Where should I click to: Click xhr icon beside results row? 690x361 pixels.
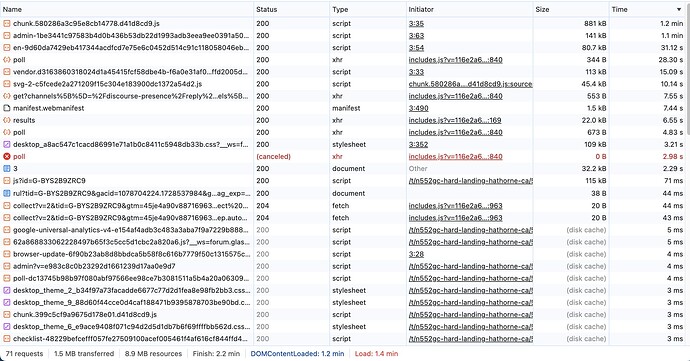click(x=7, y=120)
